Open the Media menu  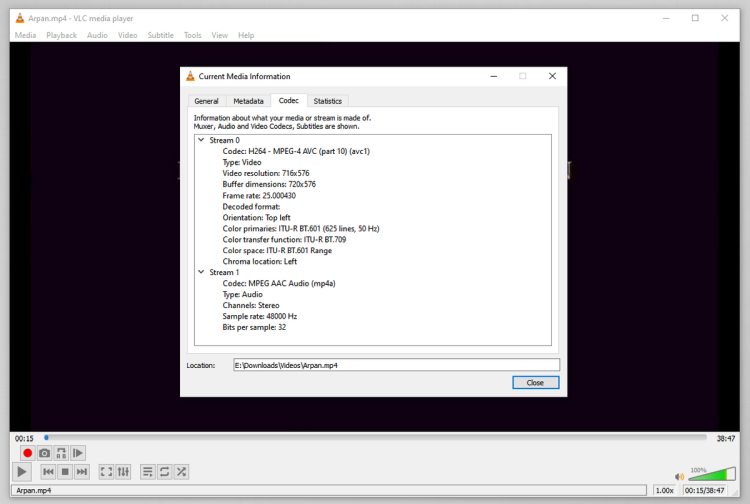click(x=25, y=35)
